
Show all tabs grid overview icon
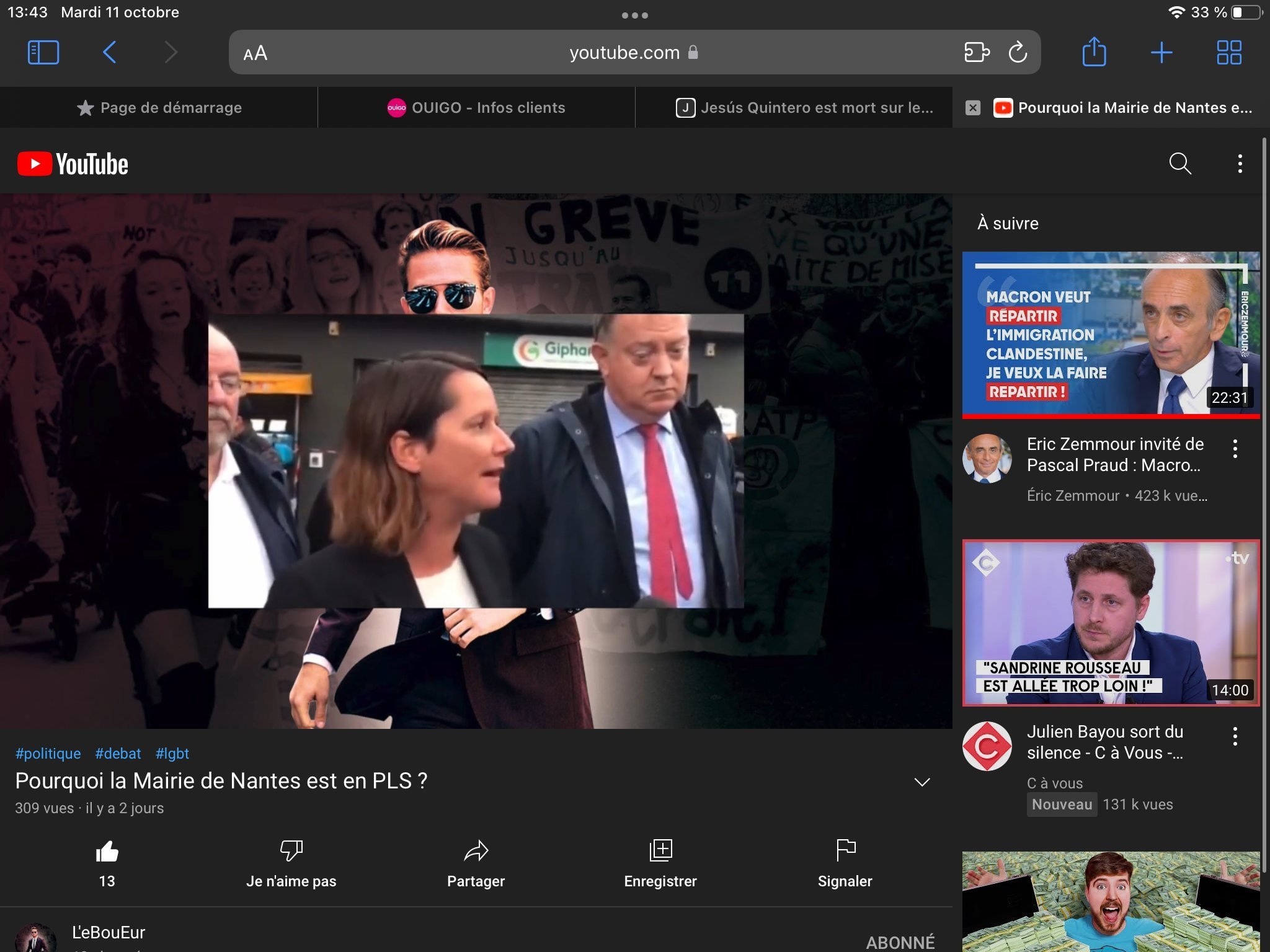pos(1228,53)
